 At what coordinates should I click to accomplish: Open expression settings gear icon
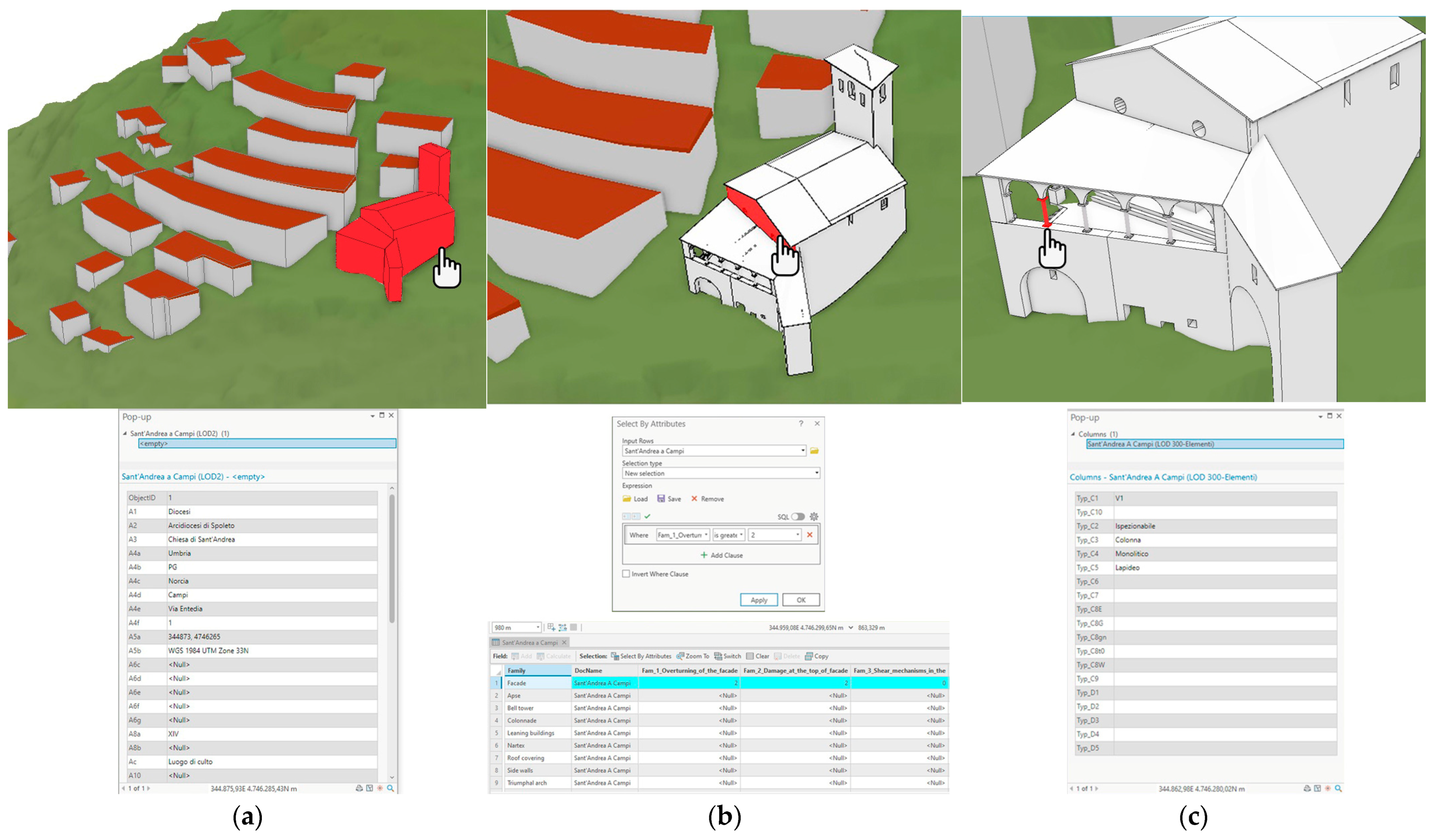point(814,516)
